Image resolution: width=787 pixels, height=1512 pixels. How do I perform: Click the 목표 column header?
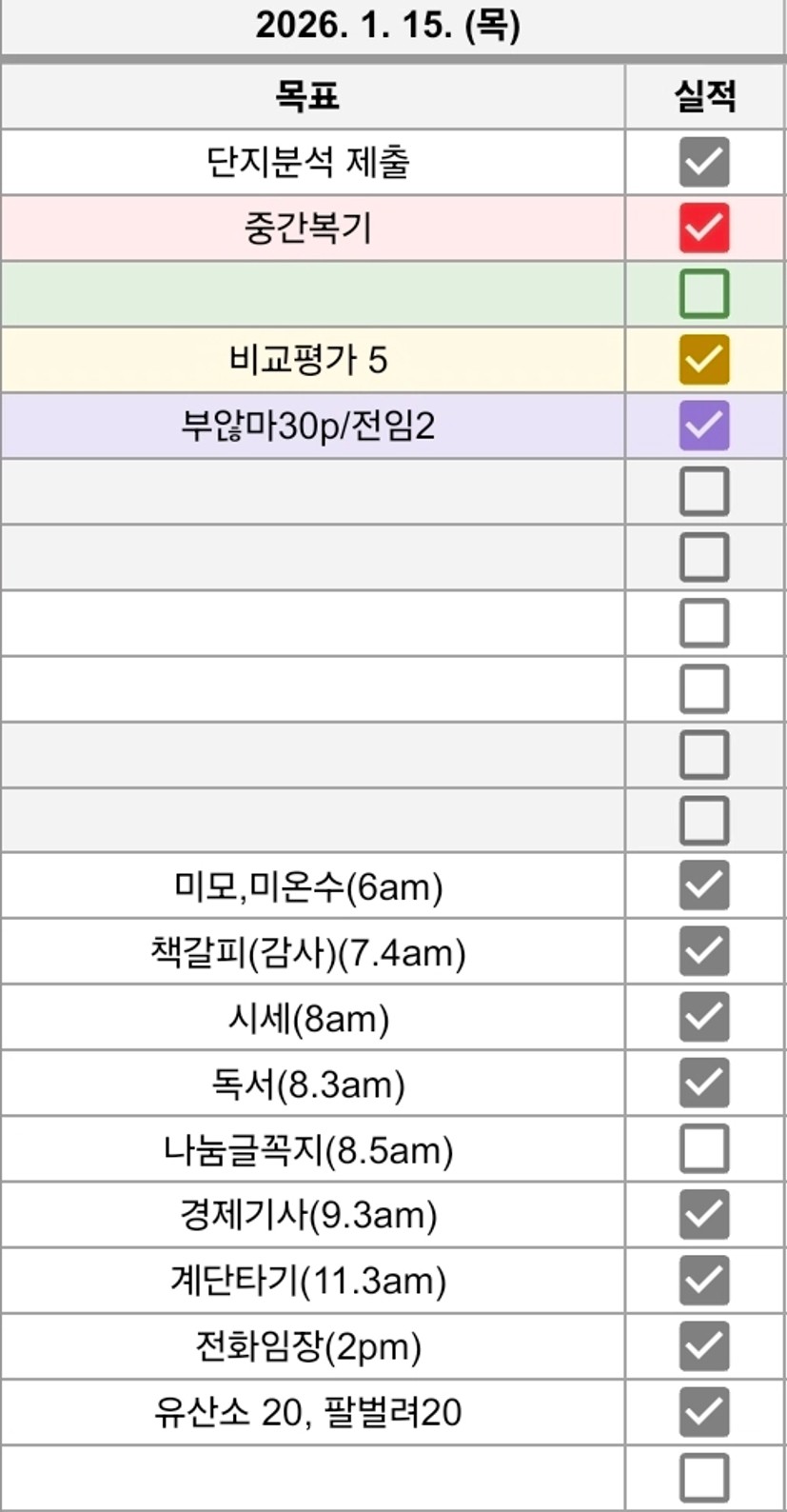tap(307, 95)
